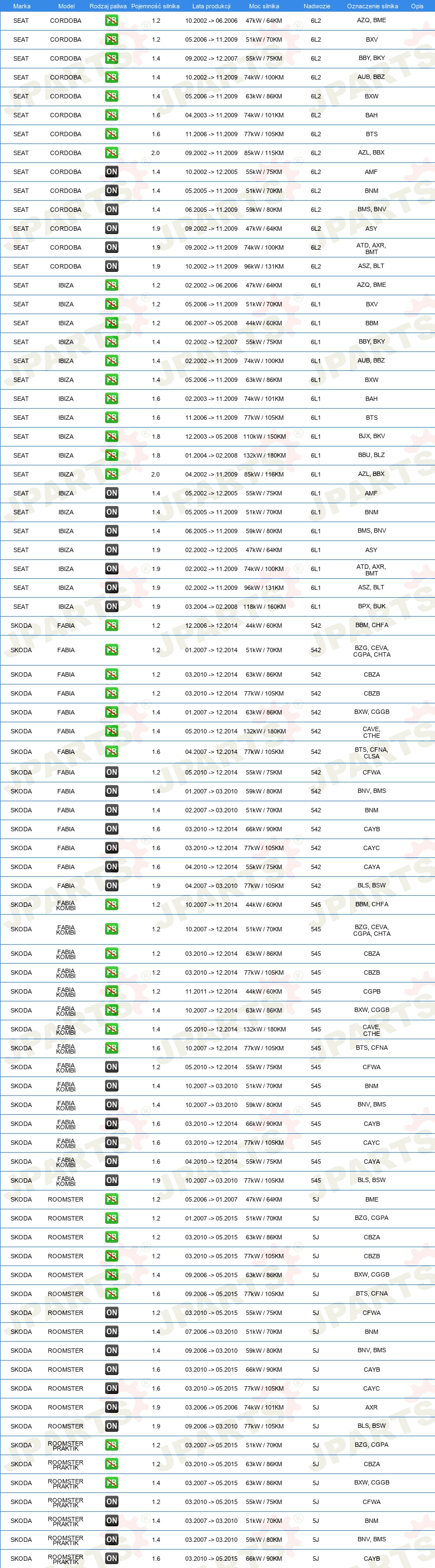The height and width of the screenshot is (1568, 435).
Task: Select the 'Moc silnika' column header
Action: [264, 6]
